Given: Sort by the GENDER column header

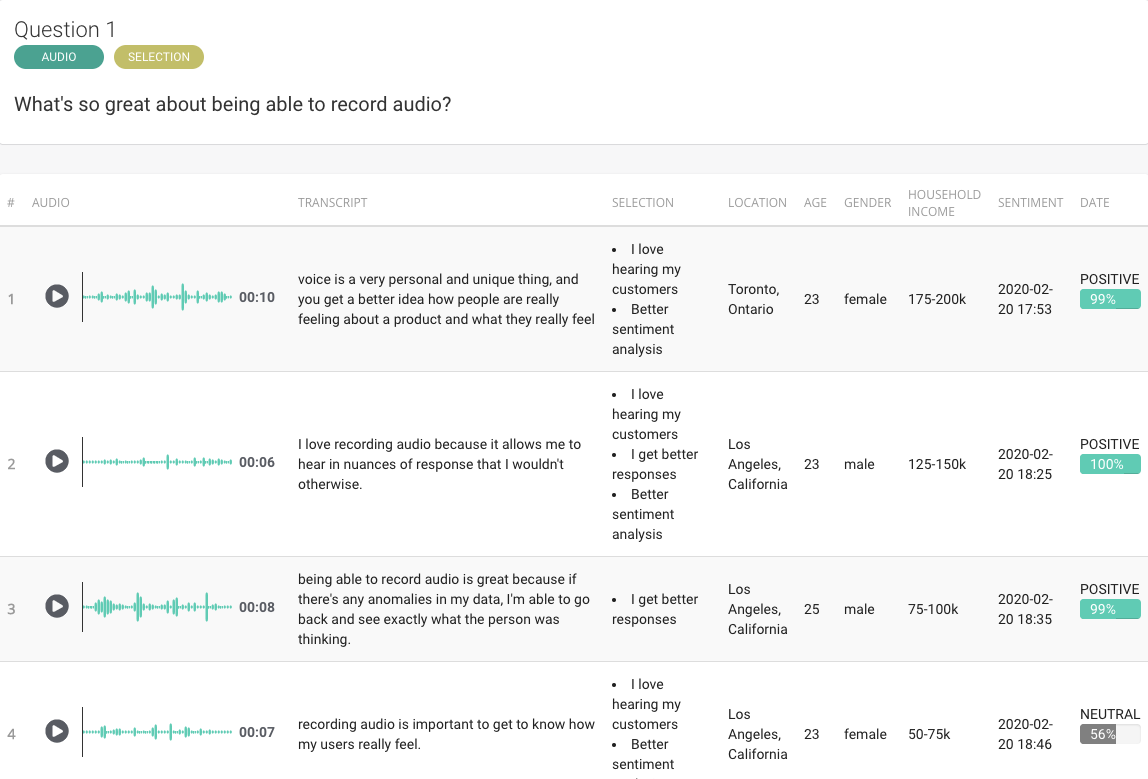Looking at the screenshot, I should (x=867, y=203).
